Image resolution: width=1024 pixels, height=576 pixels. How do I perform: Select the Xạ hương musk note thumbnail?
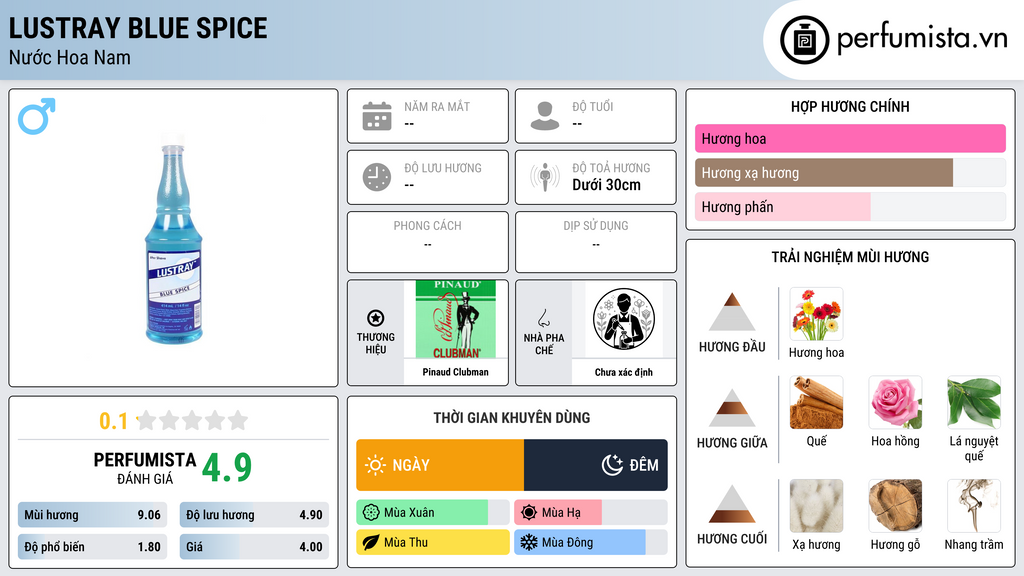pyautogui.click(x=816, y=506)
